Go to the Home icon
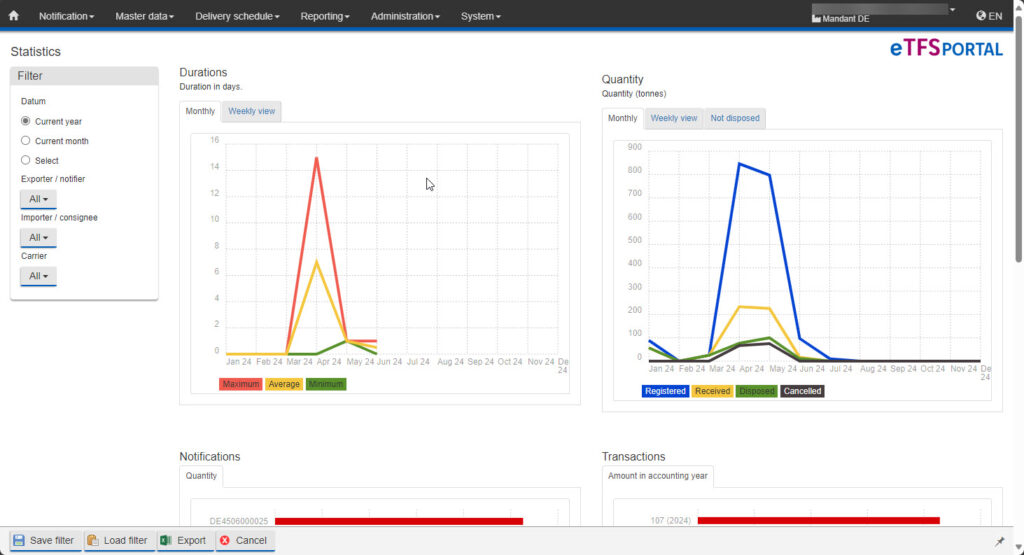Screen dimensions: 1024x555 (14, 16)
